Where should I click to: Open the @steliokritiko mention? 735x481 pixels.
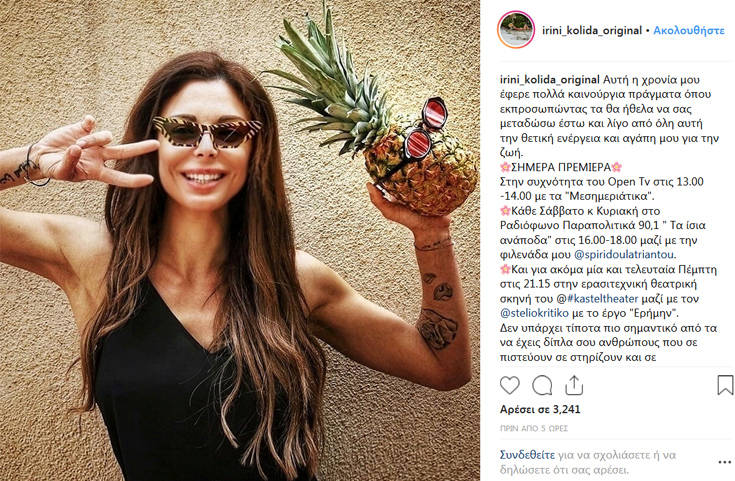click(x=534, y=313)
